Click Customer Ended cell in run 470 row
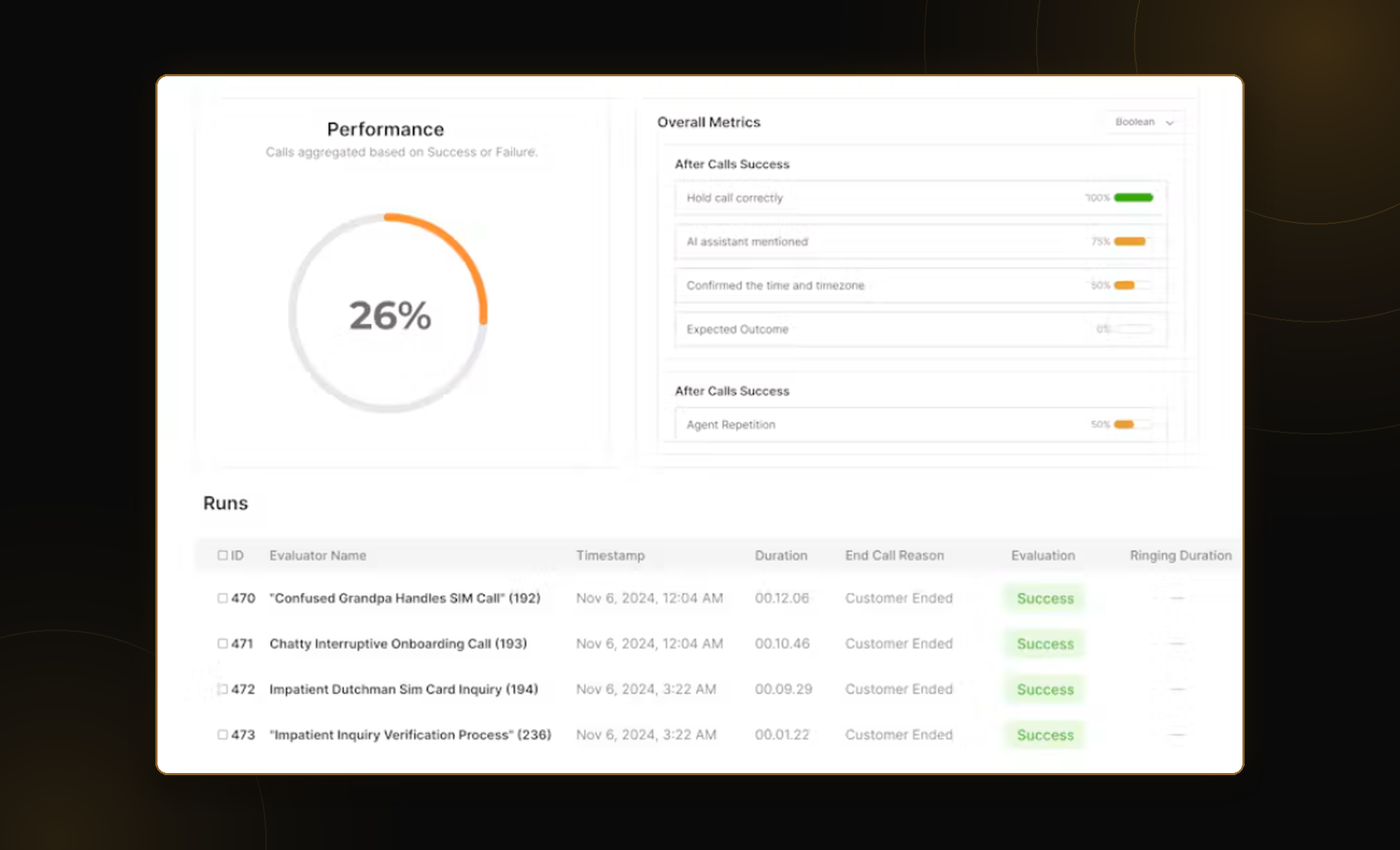This screenshot has width=1400, height=850. [899, 598]
